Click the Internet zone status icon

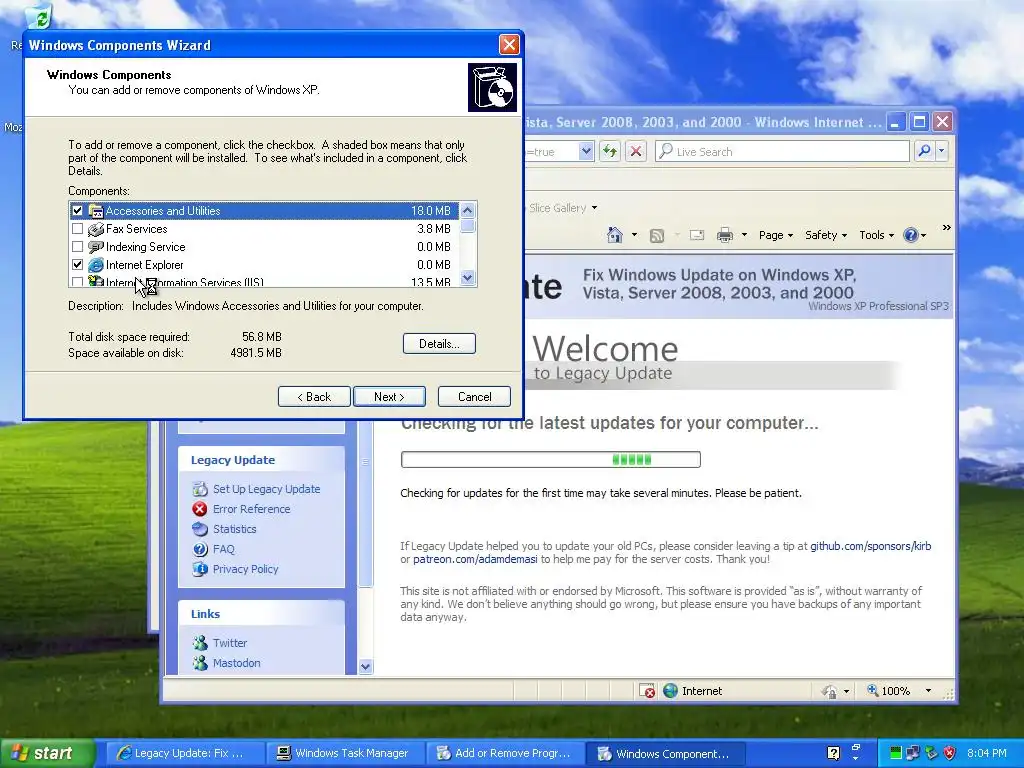pyautogui.click(x=670, y=691)
